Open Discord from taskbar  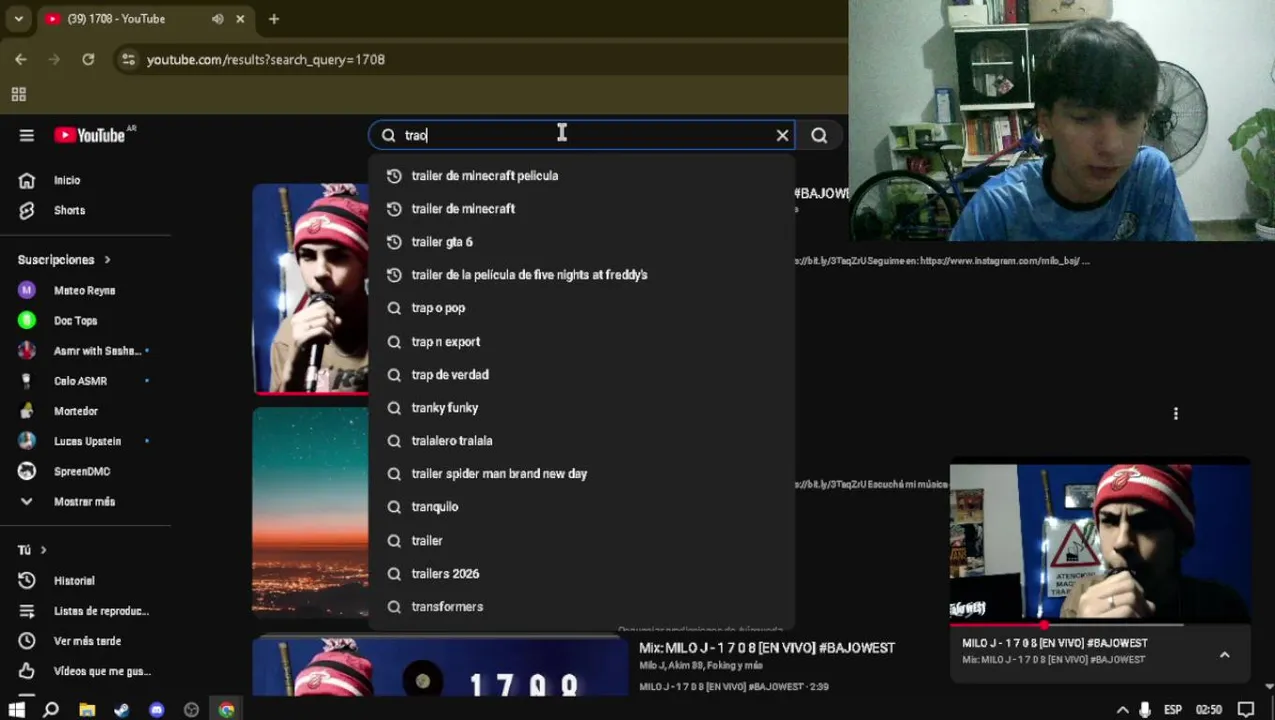(x=157, y=710)
